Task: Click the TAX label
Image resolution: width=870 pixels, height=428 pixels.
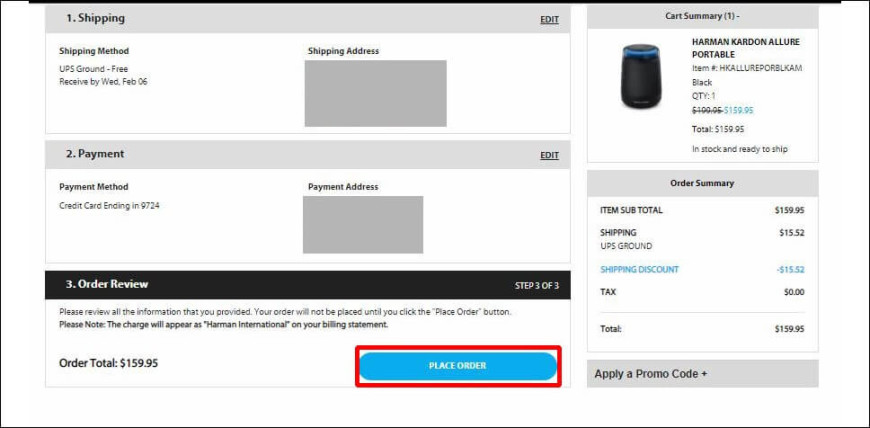Action: (608, 291)
